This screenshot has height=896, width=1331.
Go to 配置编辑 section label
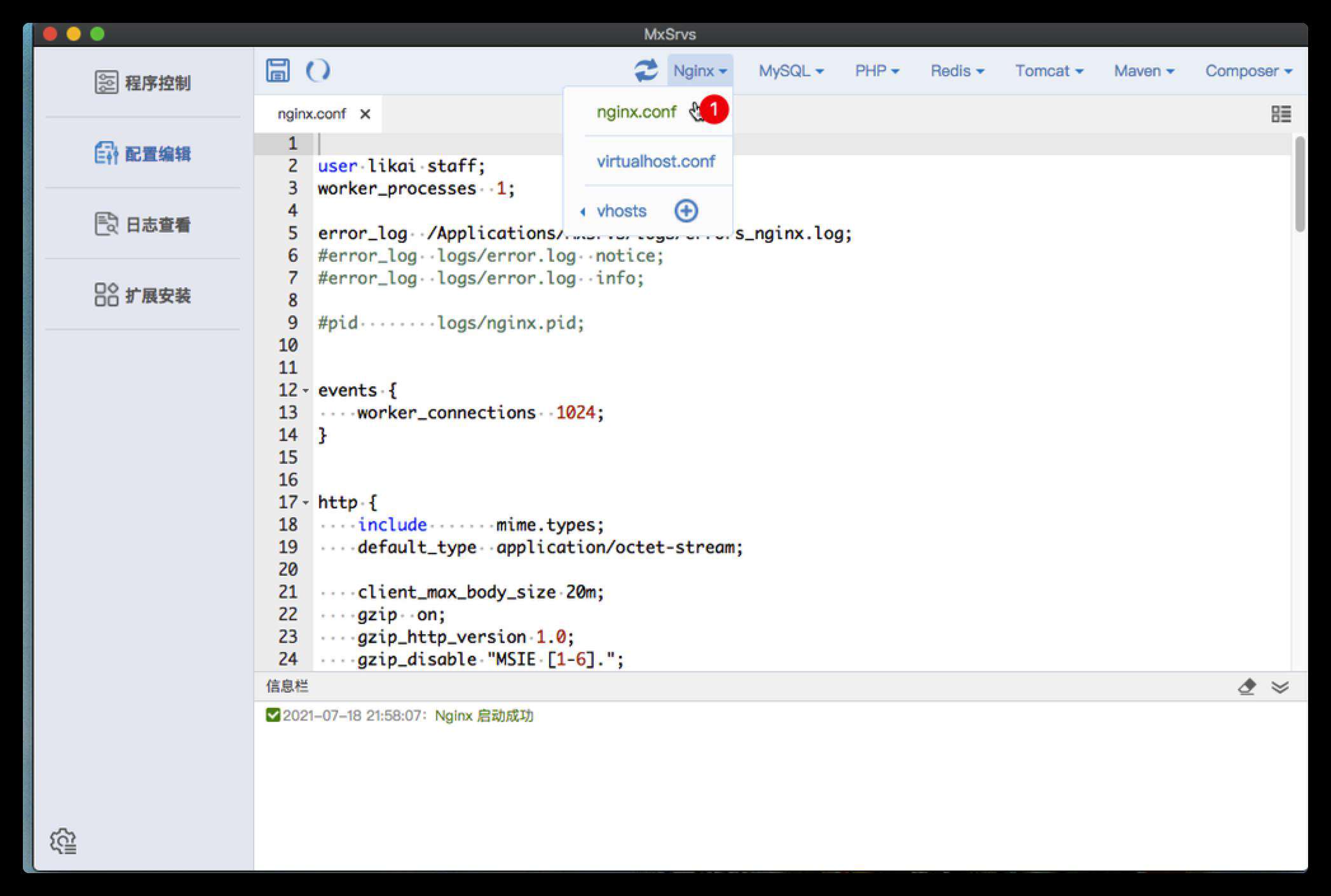click(158, 154)
